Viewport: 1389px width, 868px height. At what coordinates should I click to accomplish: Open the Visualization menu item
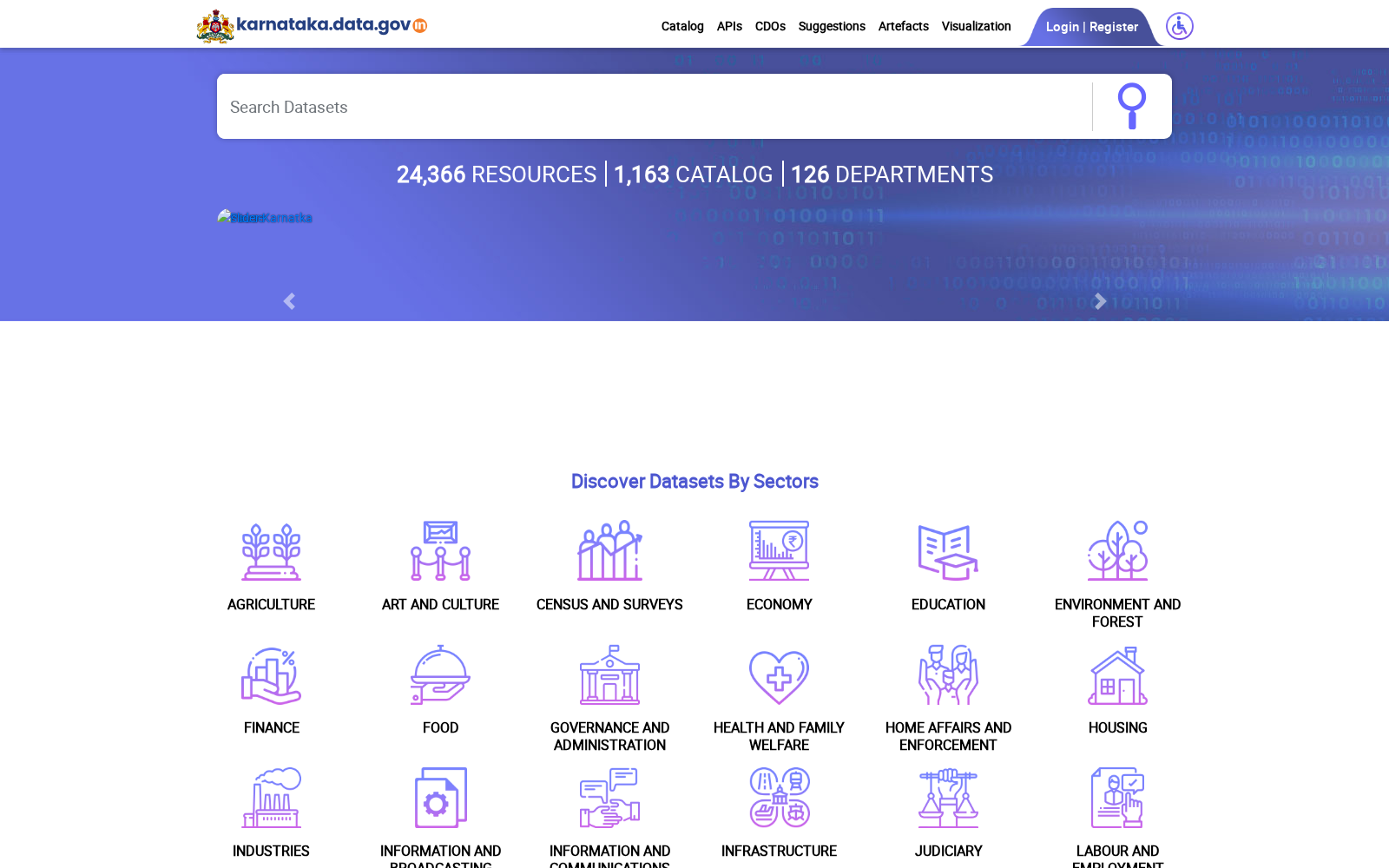tap(976, 26)
